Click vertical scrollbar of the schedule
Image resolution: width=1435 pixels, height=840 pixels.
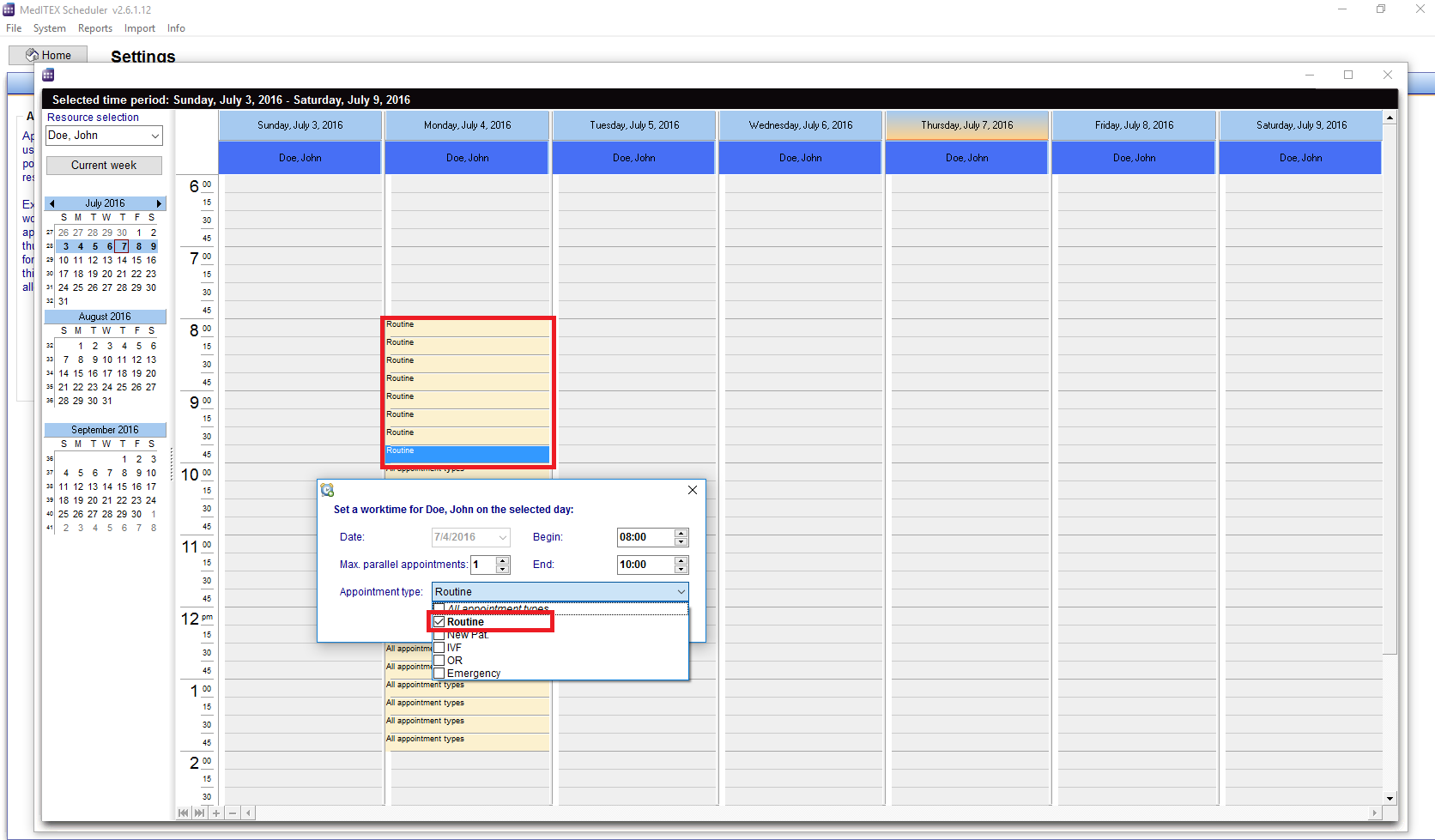pos(1390,390)
